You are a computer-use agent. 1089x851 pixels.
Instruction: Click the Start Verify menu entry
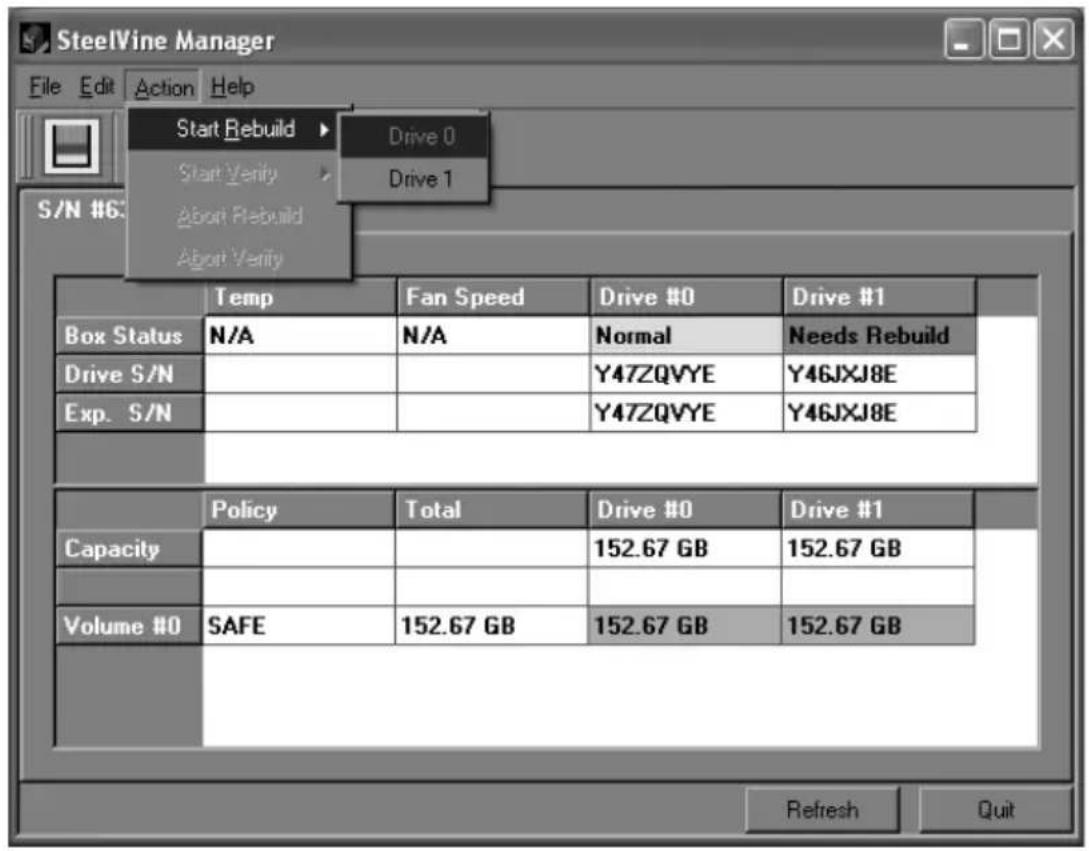[235, 173]
